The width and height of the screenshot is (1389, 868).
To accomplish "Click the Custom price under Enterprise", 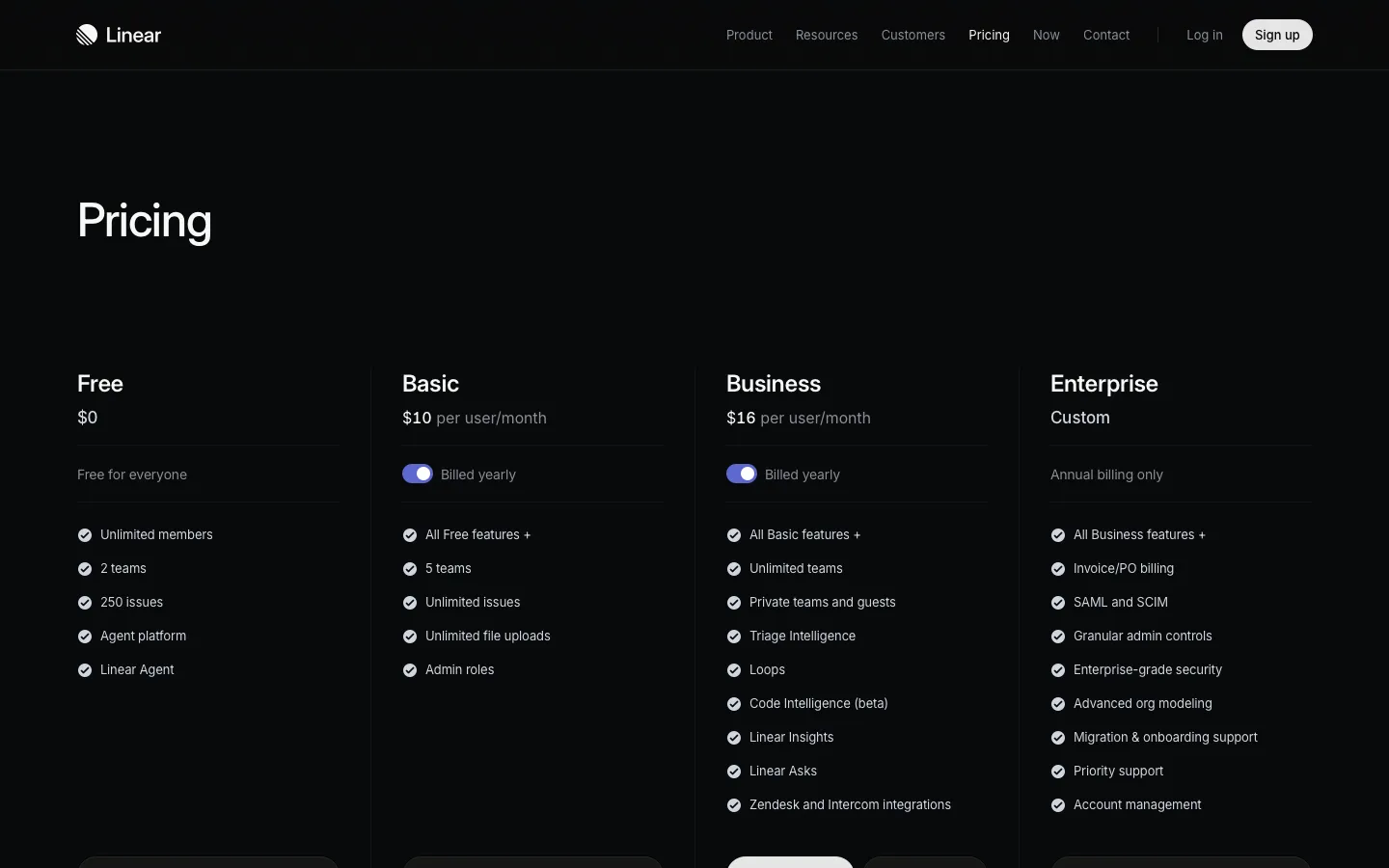I will [x=1080, y=418].
